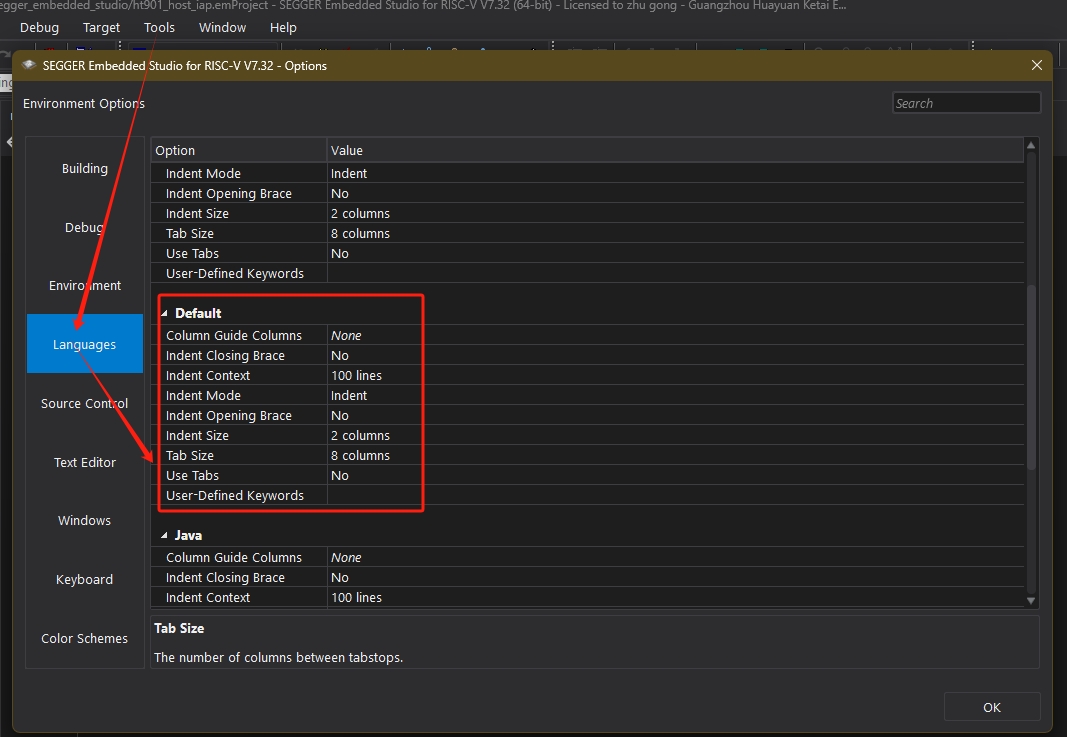
Task: Click Java Indent Context value 100 lines
Action: (357, 597)
